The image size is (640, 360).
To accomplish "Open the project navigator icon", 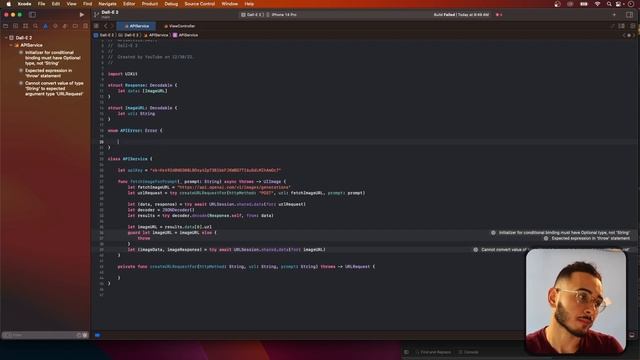I will (6, 26).
